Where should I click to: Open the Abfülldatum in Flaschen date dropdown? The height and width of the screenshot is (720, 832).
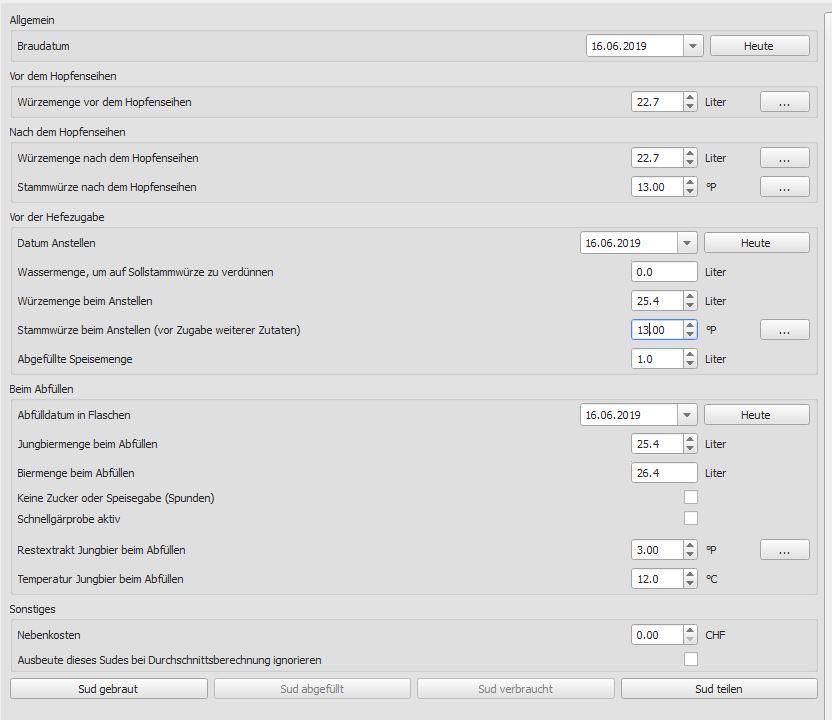[687, 415]
